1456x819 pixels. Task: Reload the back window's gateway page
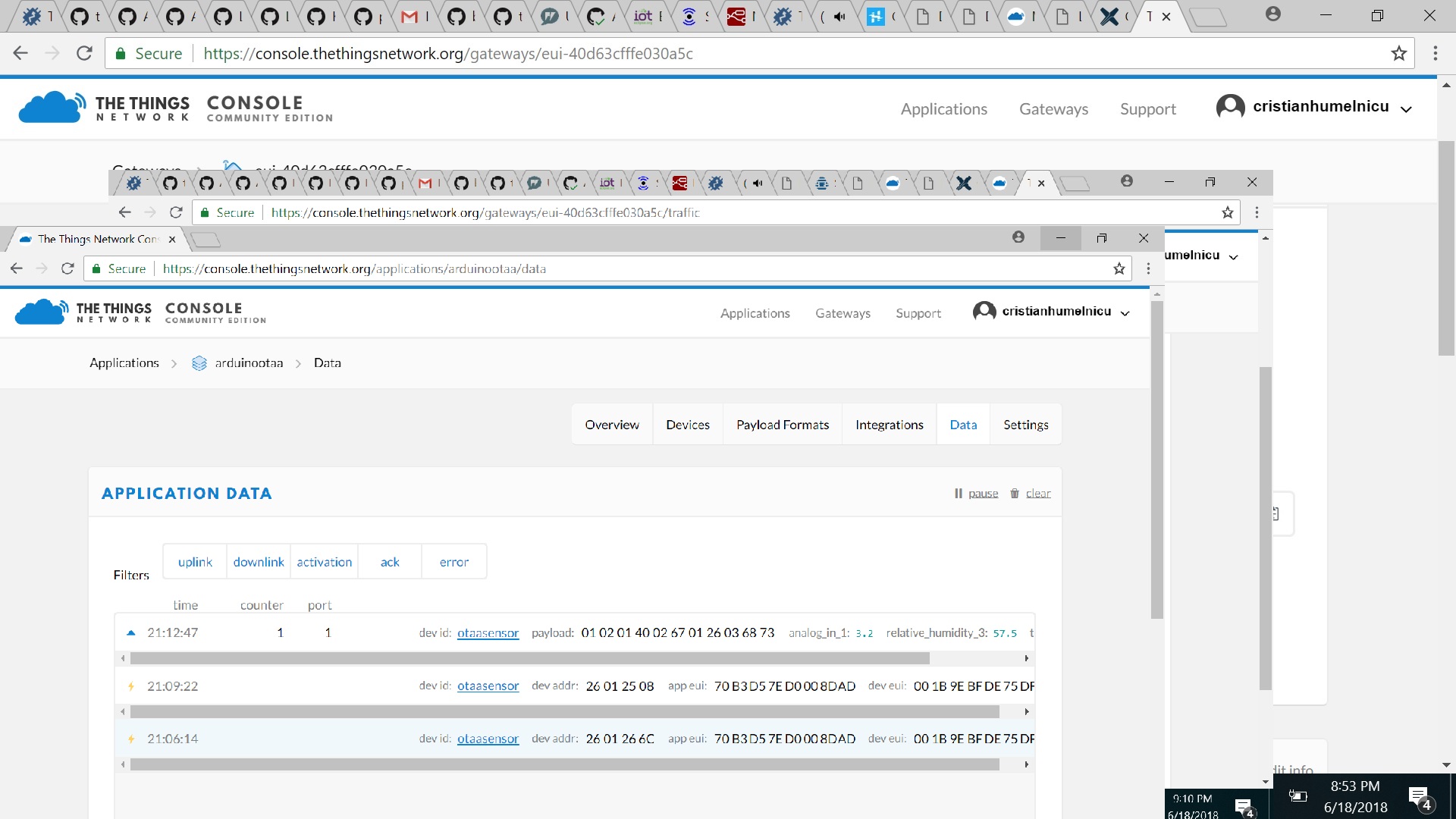coord(84,53)
